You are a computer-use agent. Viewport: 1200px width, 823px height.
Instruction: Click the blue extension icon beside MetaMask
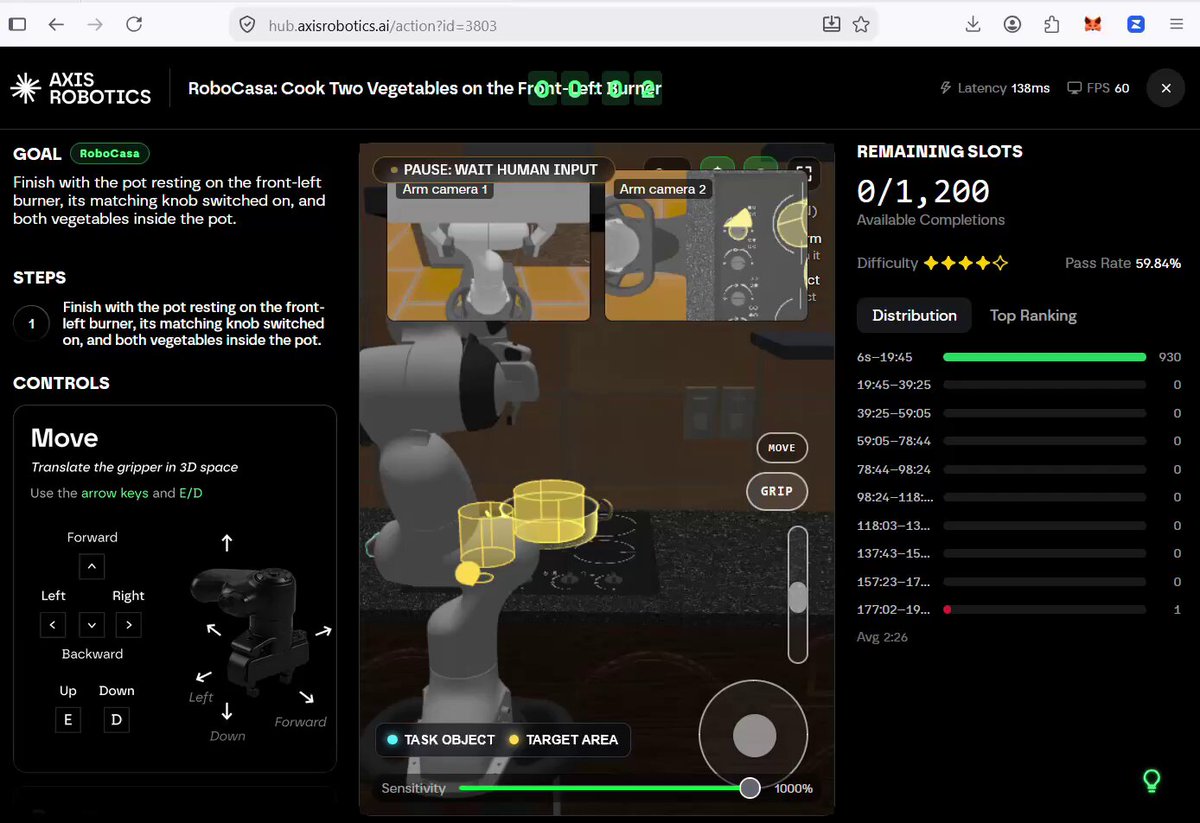(1135, 25)
